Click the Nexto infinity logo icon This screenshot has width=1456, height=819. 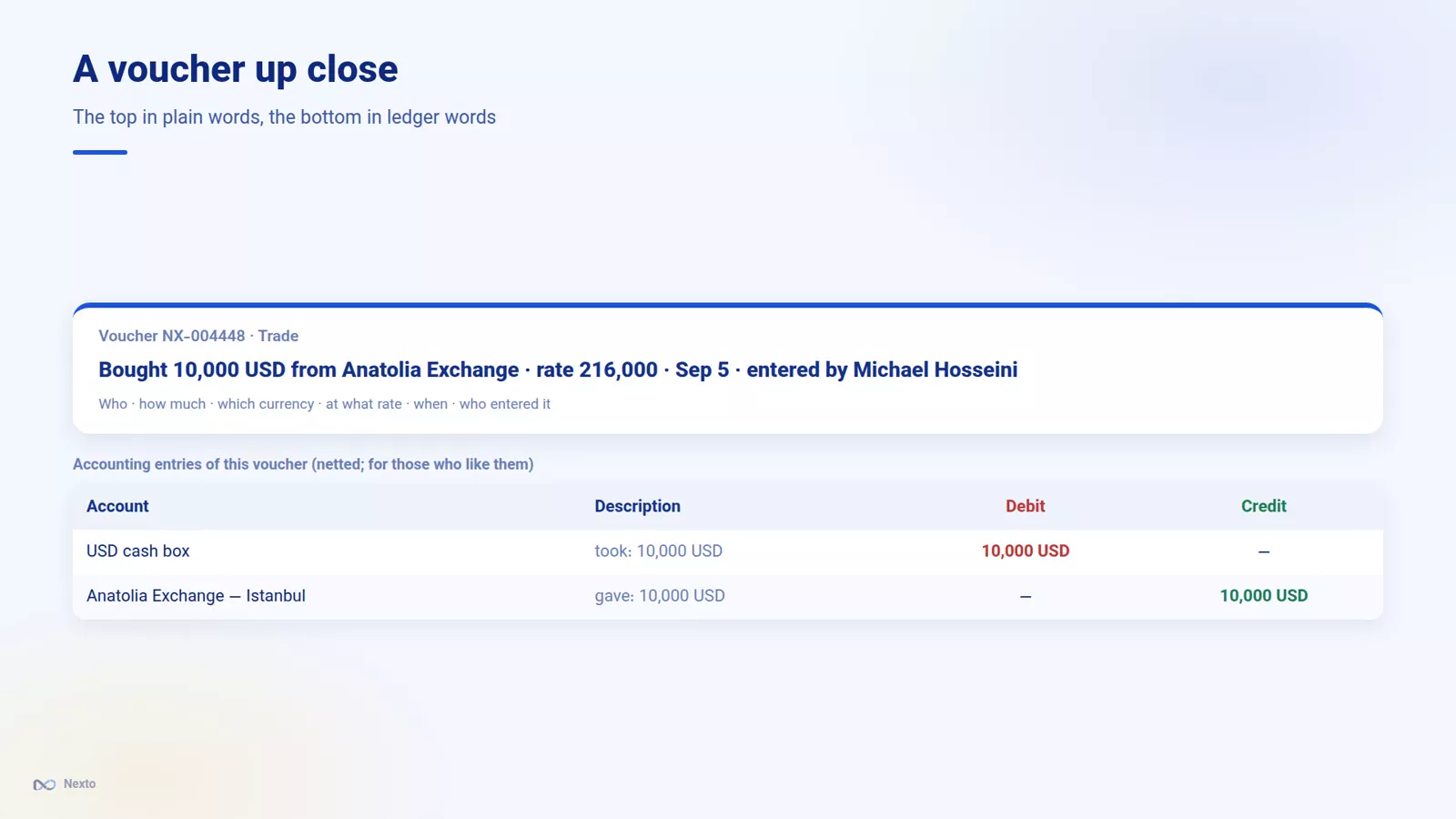(x=45, y=784)
